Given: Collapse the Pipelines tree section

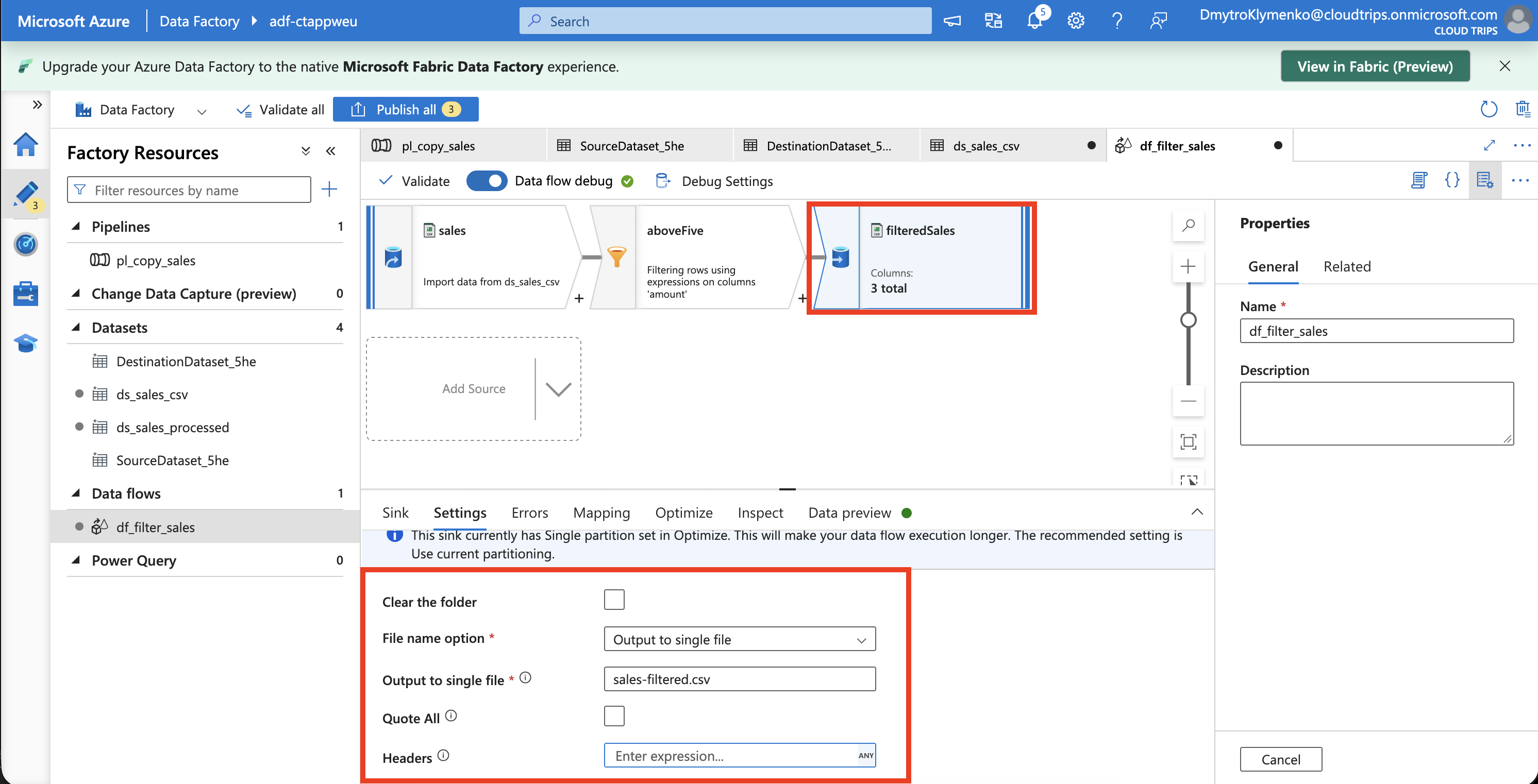Looking at the screenshot, I should point(76,226).
